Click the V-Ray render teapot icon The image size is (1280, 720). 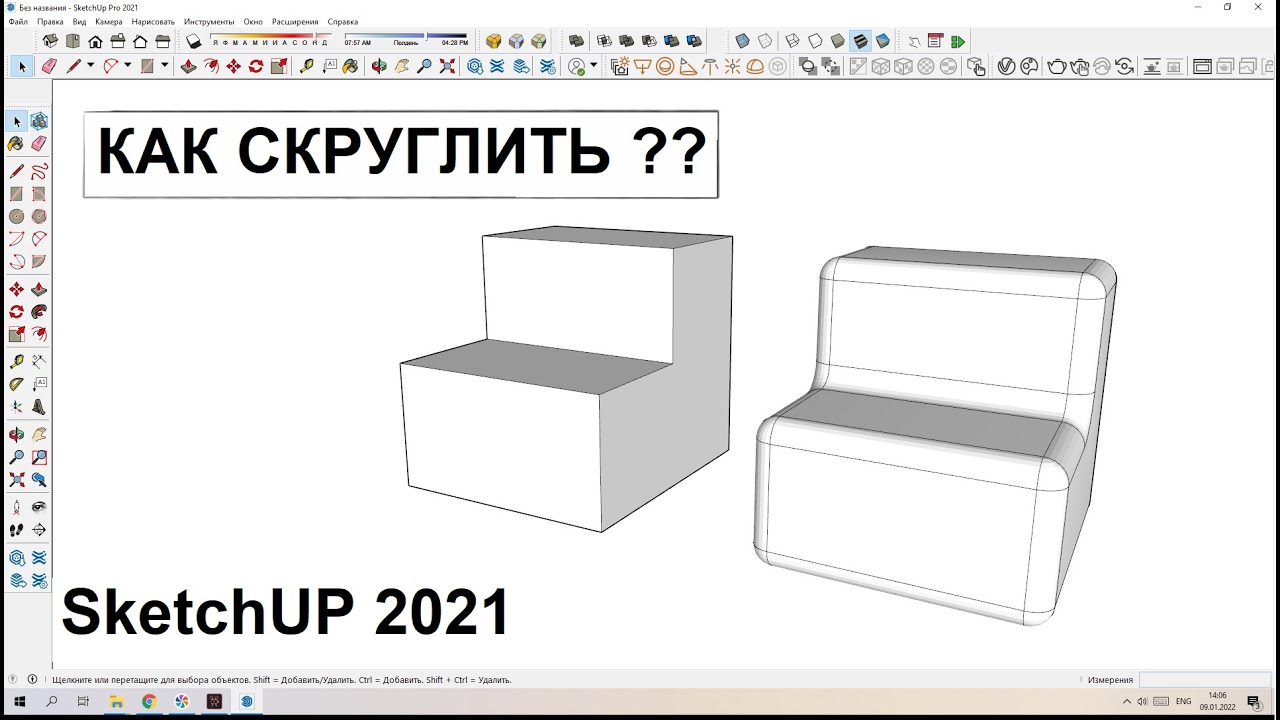coord(1056,67)
